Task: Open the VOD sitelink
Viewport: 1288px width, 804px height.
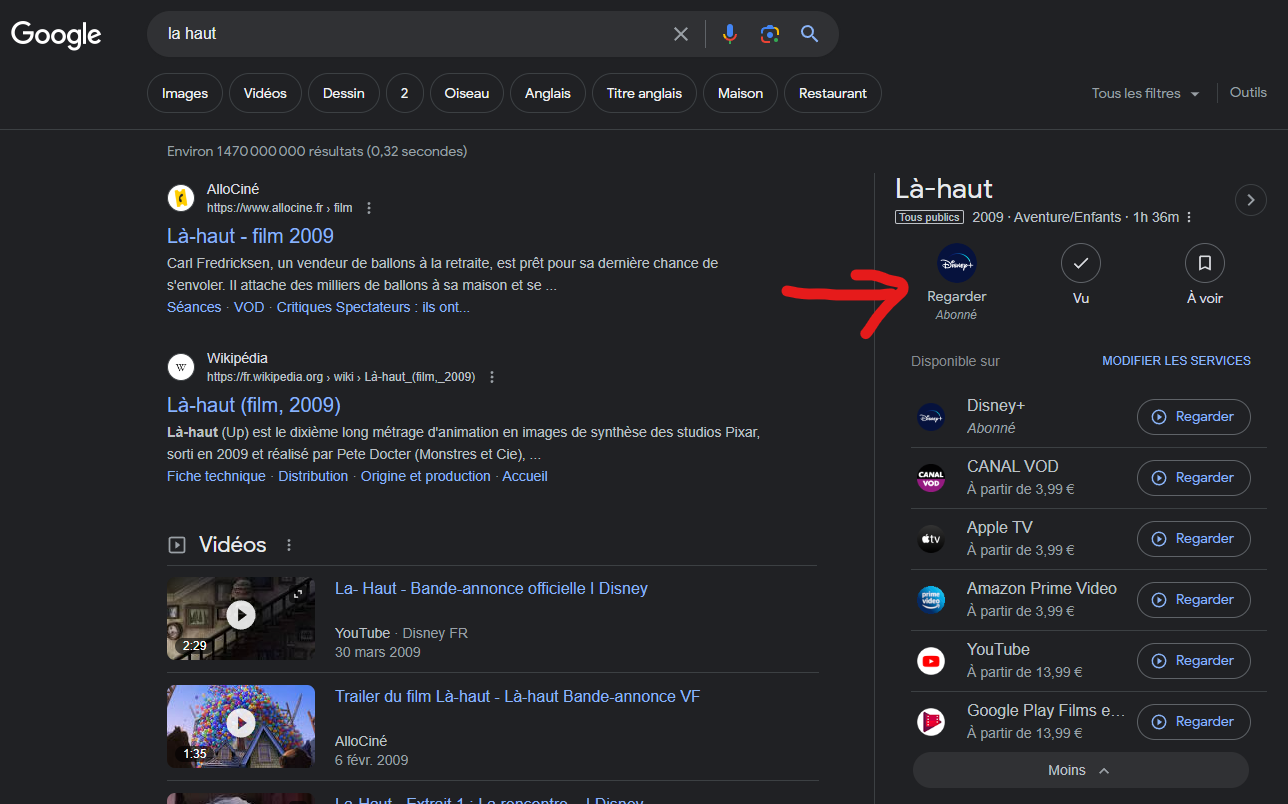Action: pyautogui.click(x=249, y=307)
